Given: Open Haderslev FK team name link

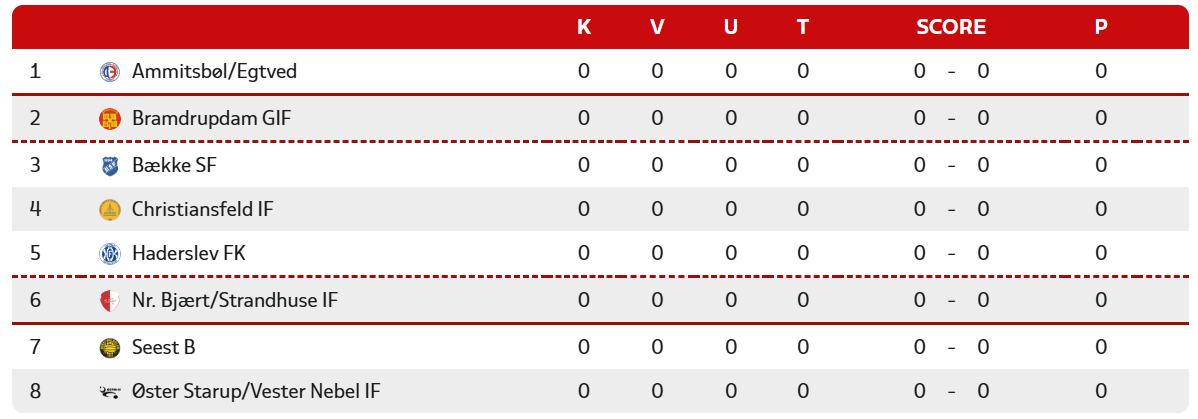Looking at the screenshot, I should pos(189,254).
